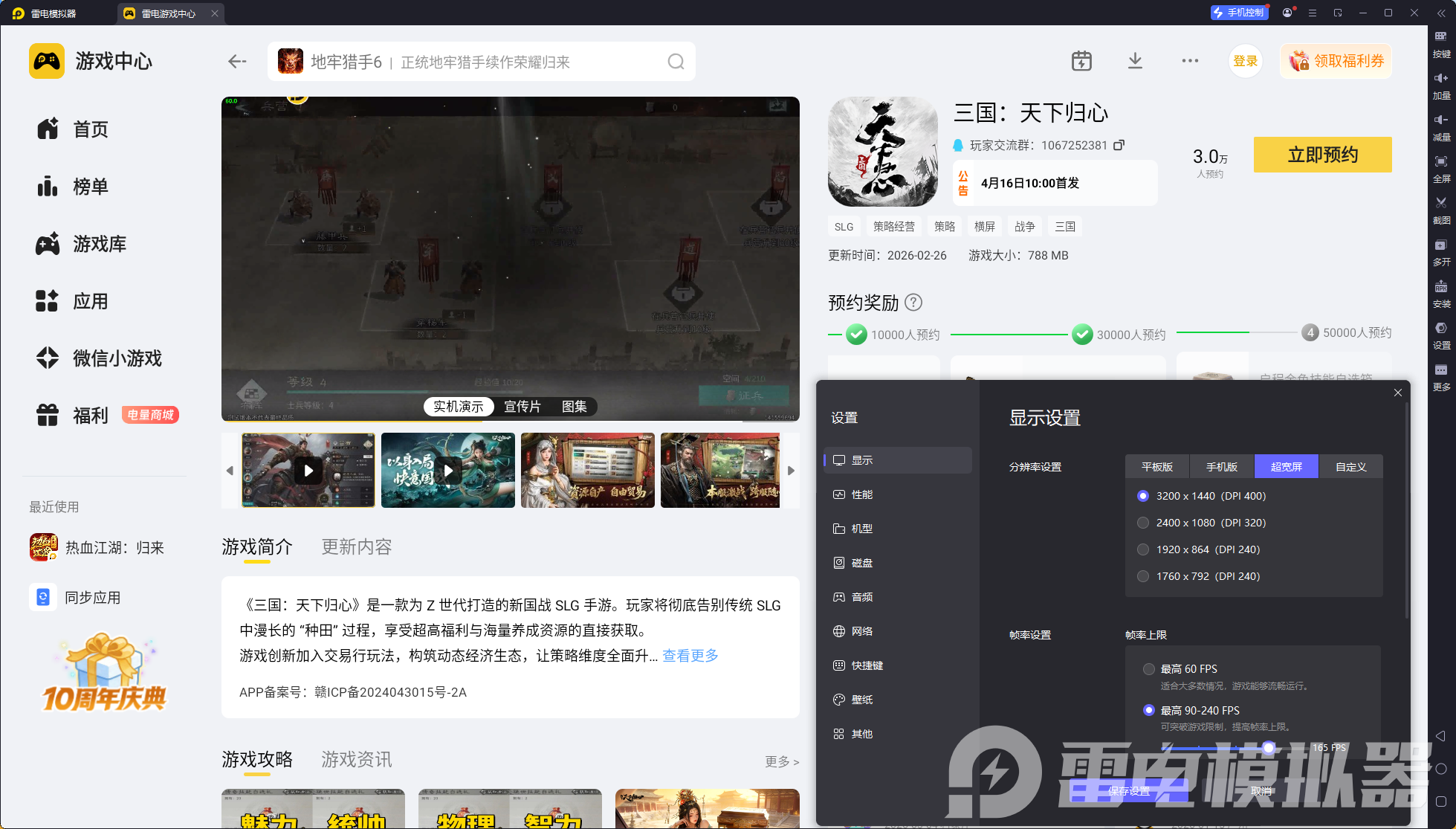Open the calendar reservation icon
The height and width of the screenshot is (829, 1456).
1081,61
